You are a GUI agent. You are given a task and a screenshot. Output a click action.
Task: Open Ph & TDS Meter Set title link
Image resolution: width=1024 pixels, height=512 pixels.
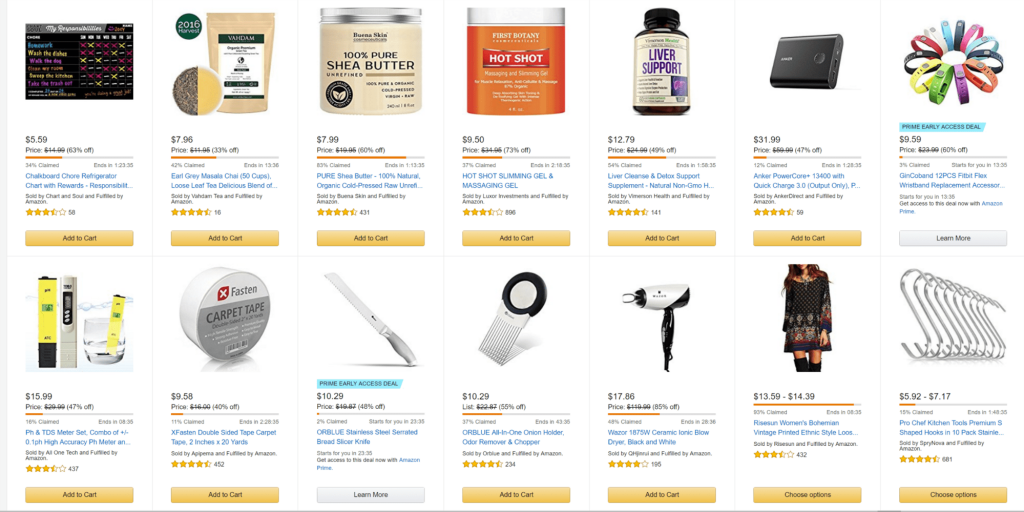78,438
